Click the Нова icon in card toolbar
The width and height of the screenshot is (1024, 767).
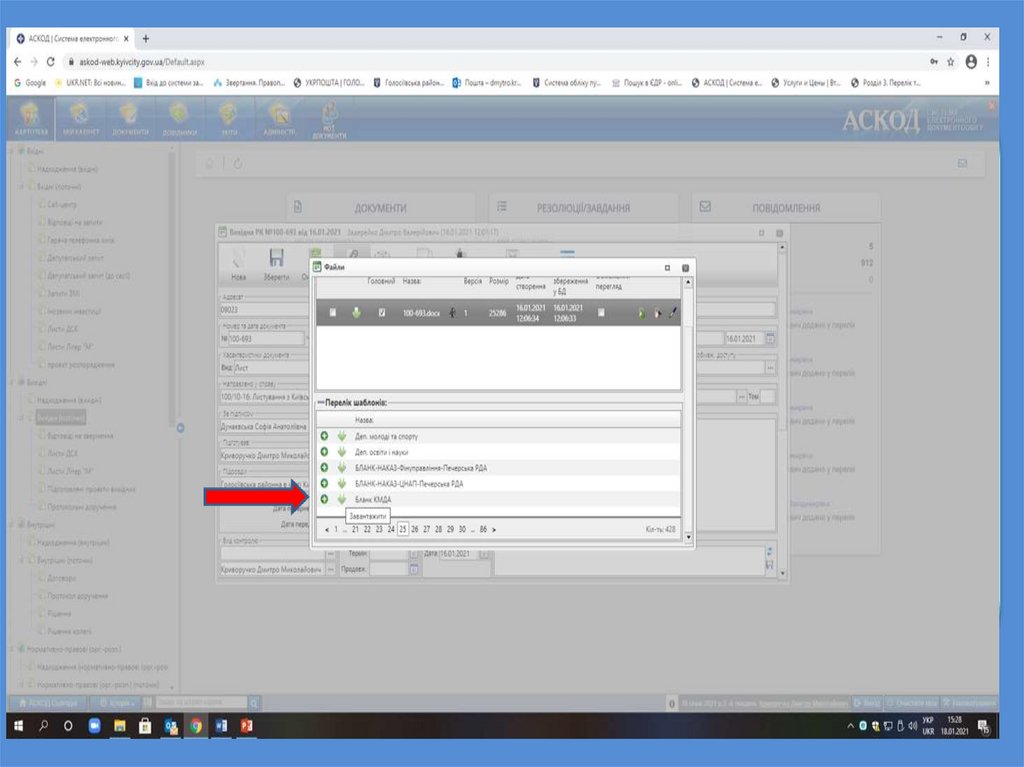pyautogui.click(x=238, y=264)
